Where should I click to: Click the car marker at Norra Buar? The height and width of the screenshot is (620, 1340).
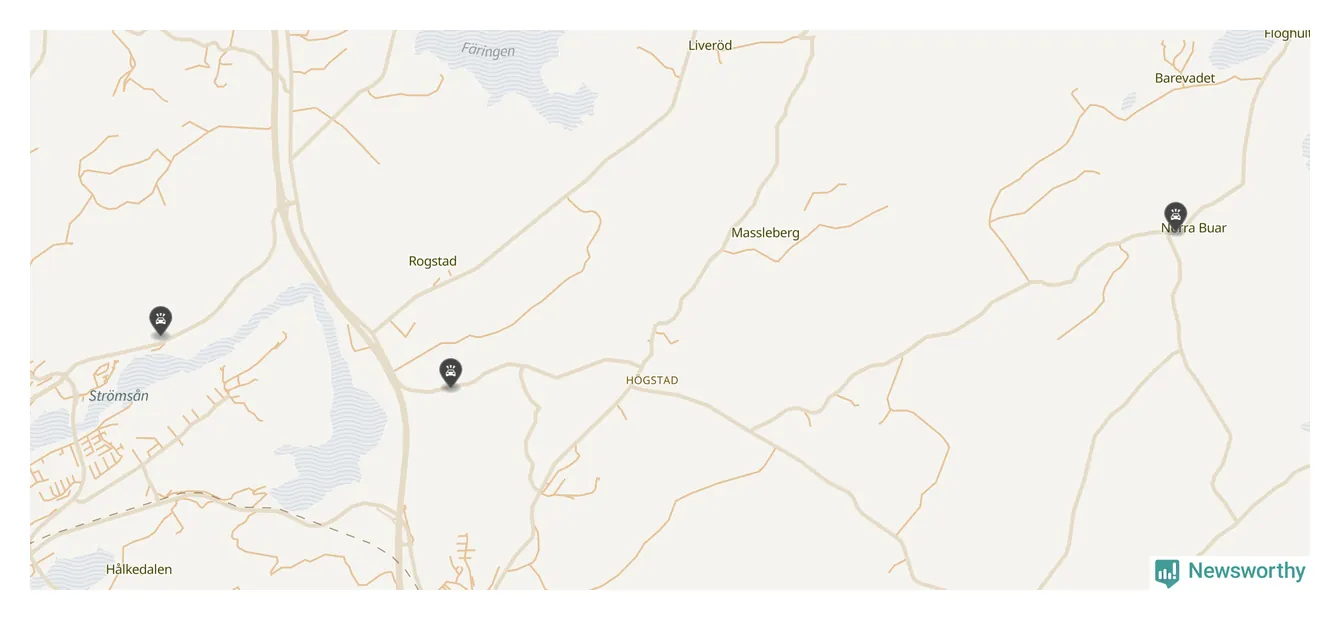[1175, 216]
